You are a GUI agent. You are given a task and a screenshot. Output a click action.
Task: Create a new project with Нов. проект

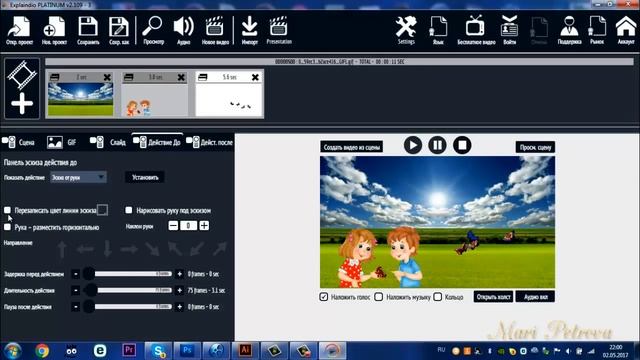click(x=54, y=30)
